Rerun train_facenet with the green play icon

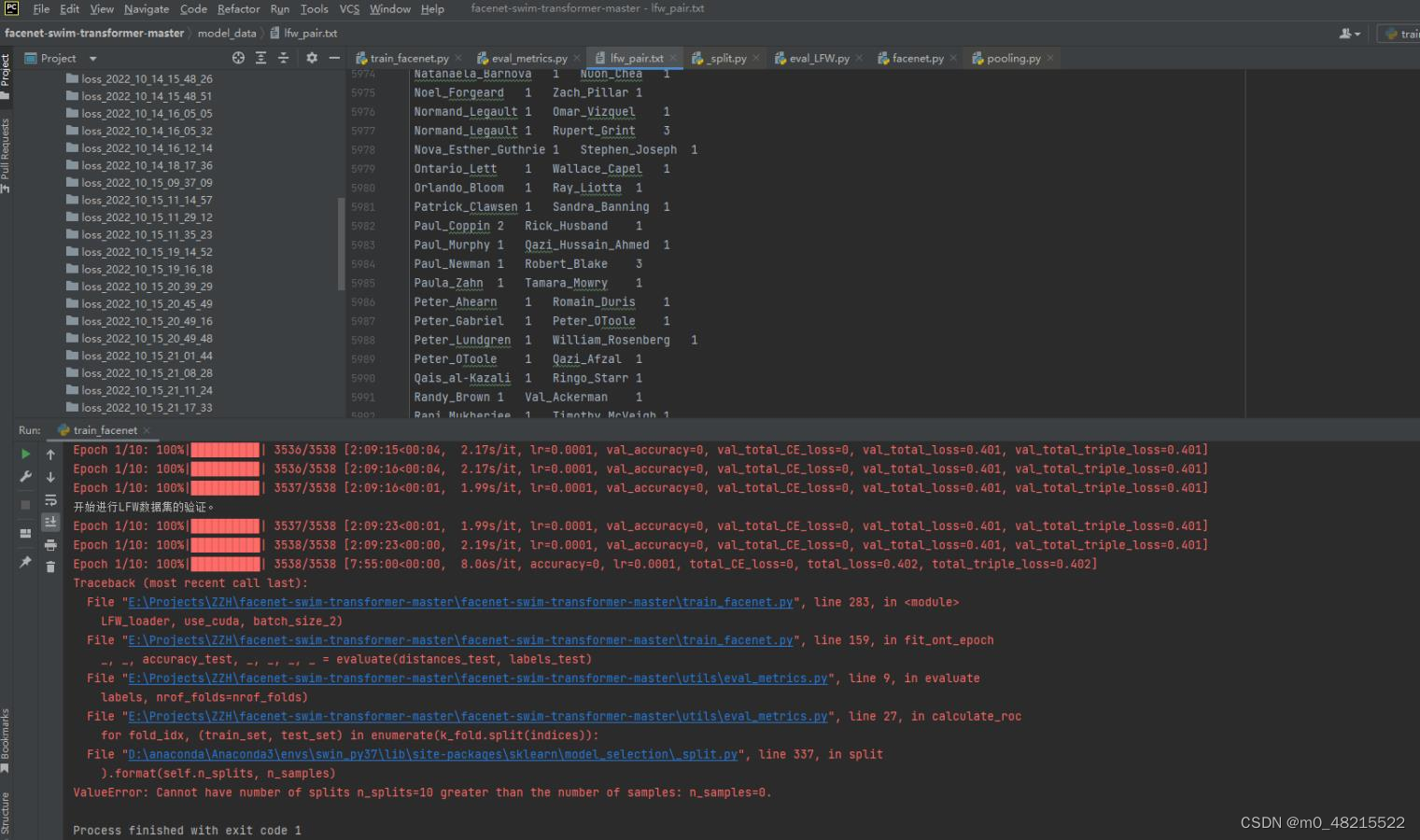(25, 455)
